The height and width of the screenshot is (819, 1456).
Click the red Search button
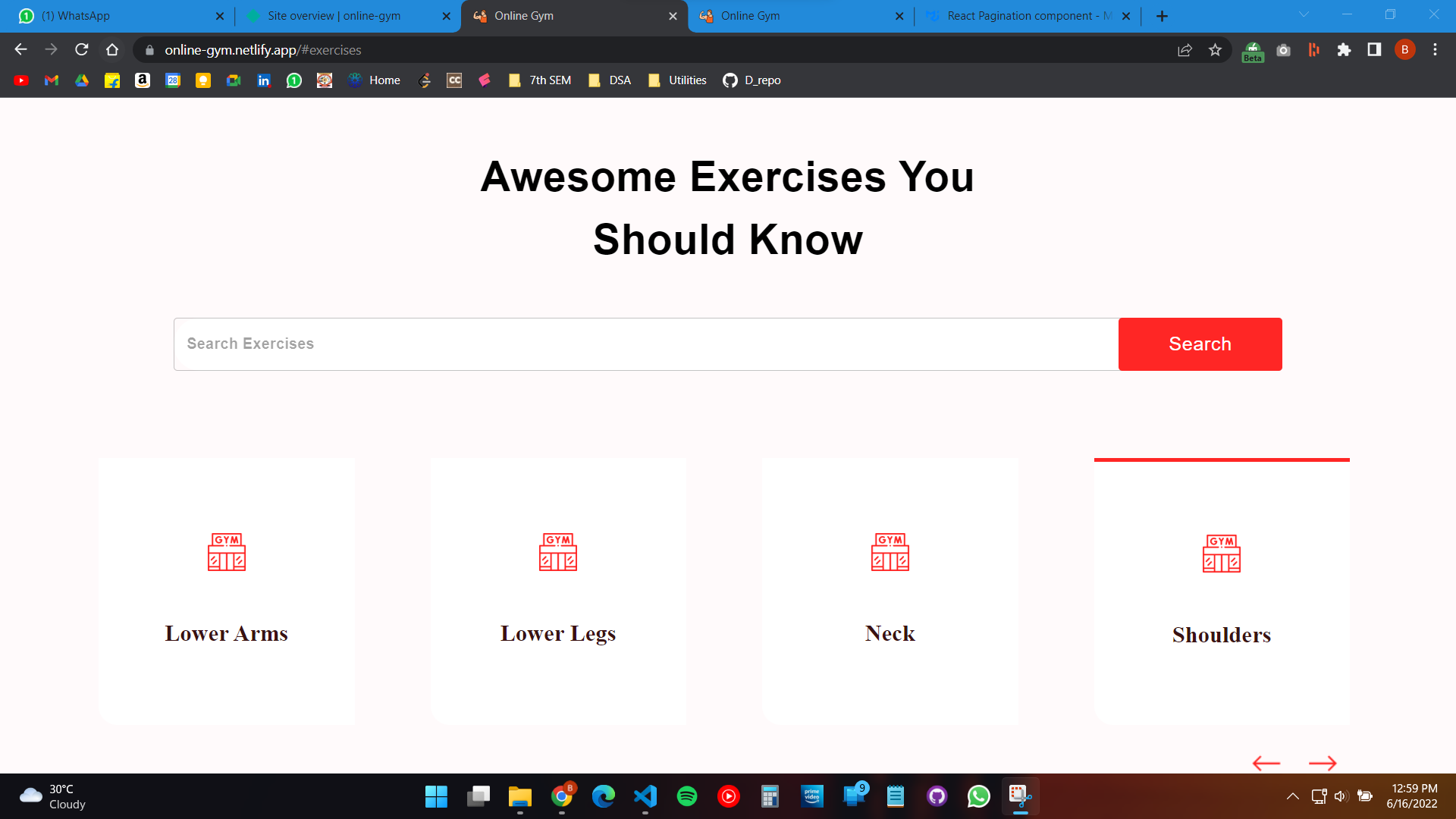[x=1200, y=344]
